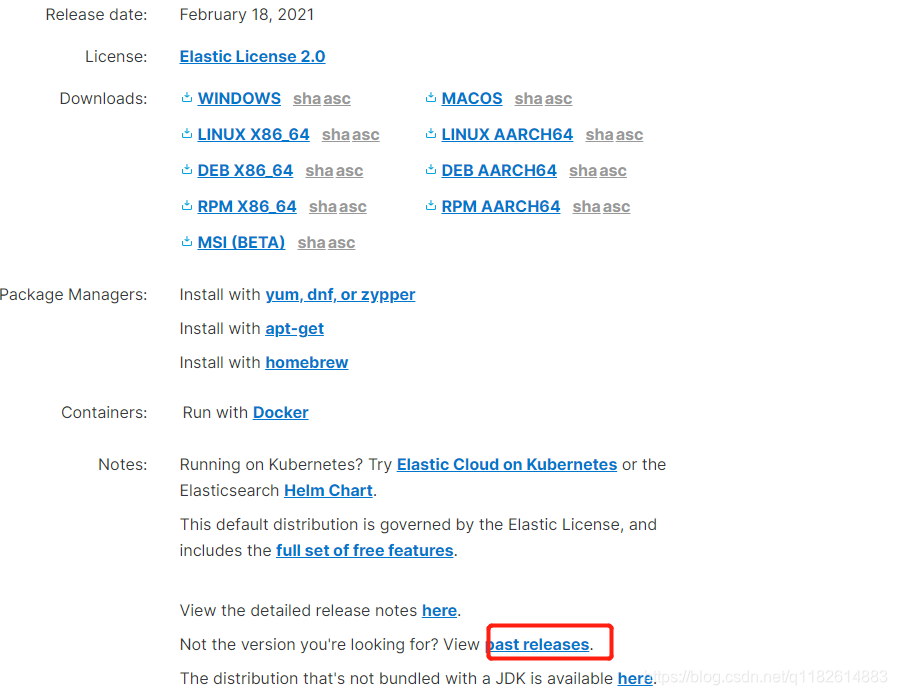Image resolution: width=897 pixels, height=695 pixels.
Task: Open the asc signature for LINUX X86_64
Action: [x=366, y=135]
